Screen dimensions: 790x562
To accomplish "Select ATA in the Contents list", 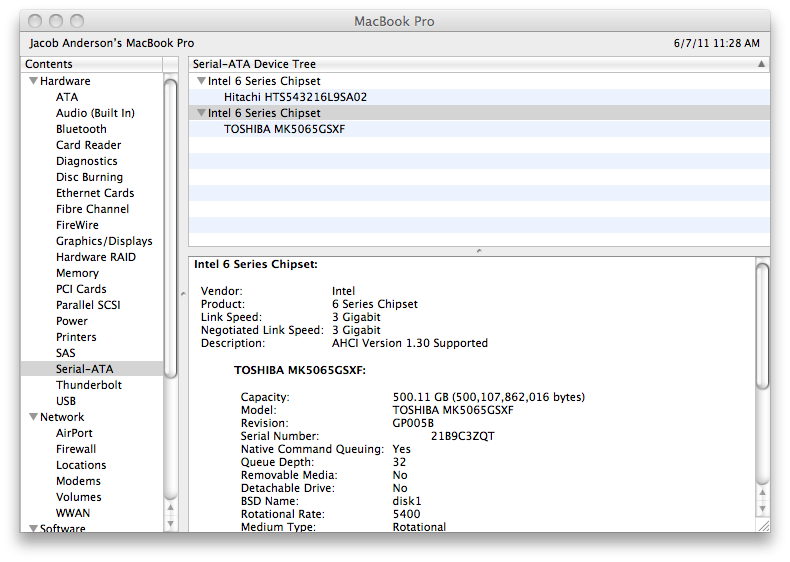I will (67, 97).
